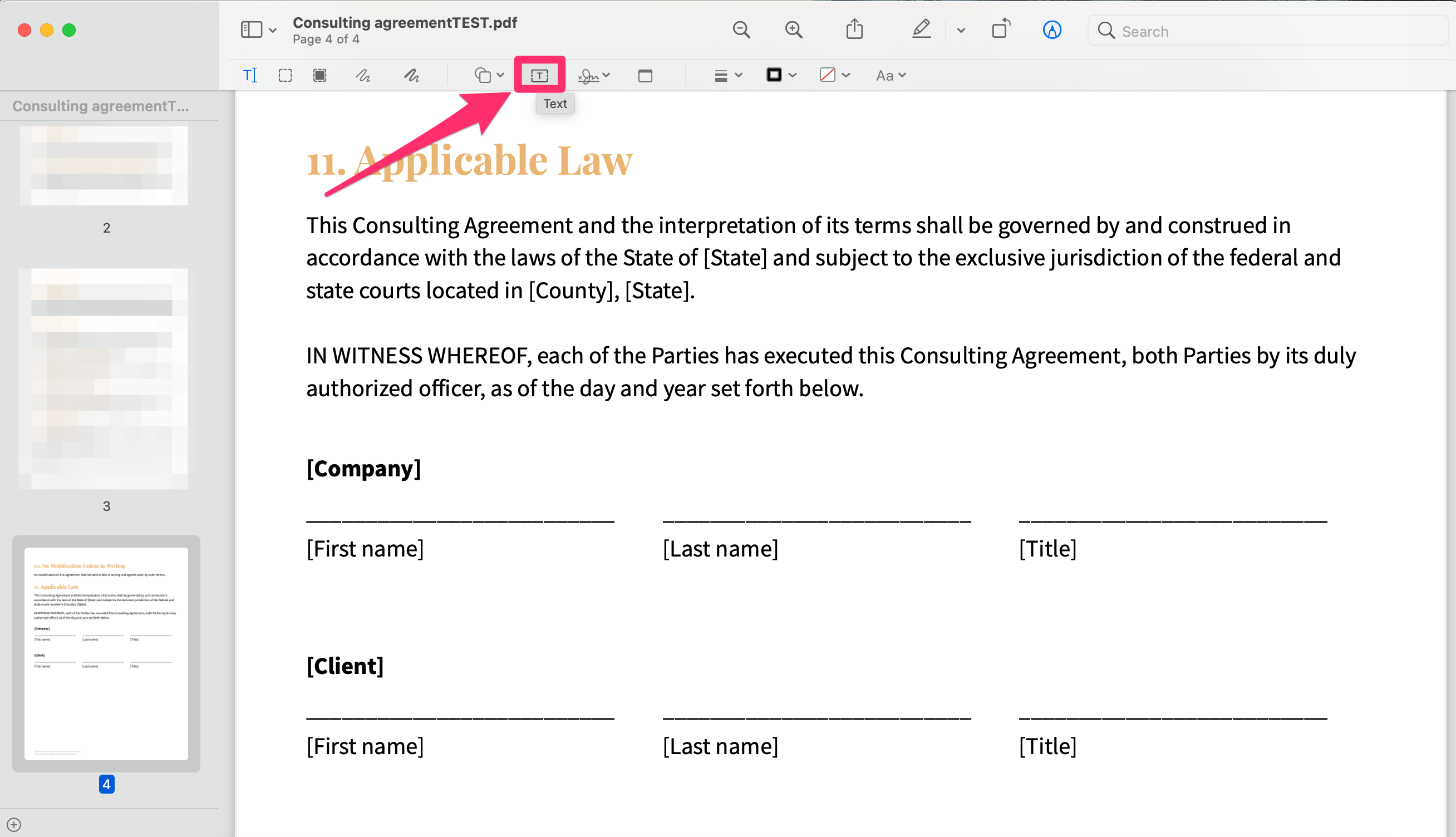Rotate the current page
The height and width of the screenshot is (837, 1456).
pos(1000,29)
